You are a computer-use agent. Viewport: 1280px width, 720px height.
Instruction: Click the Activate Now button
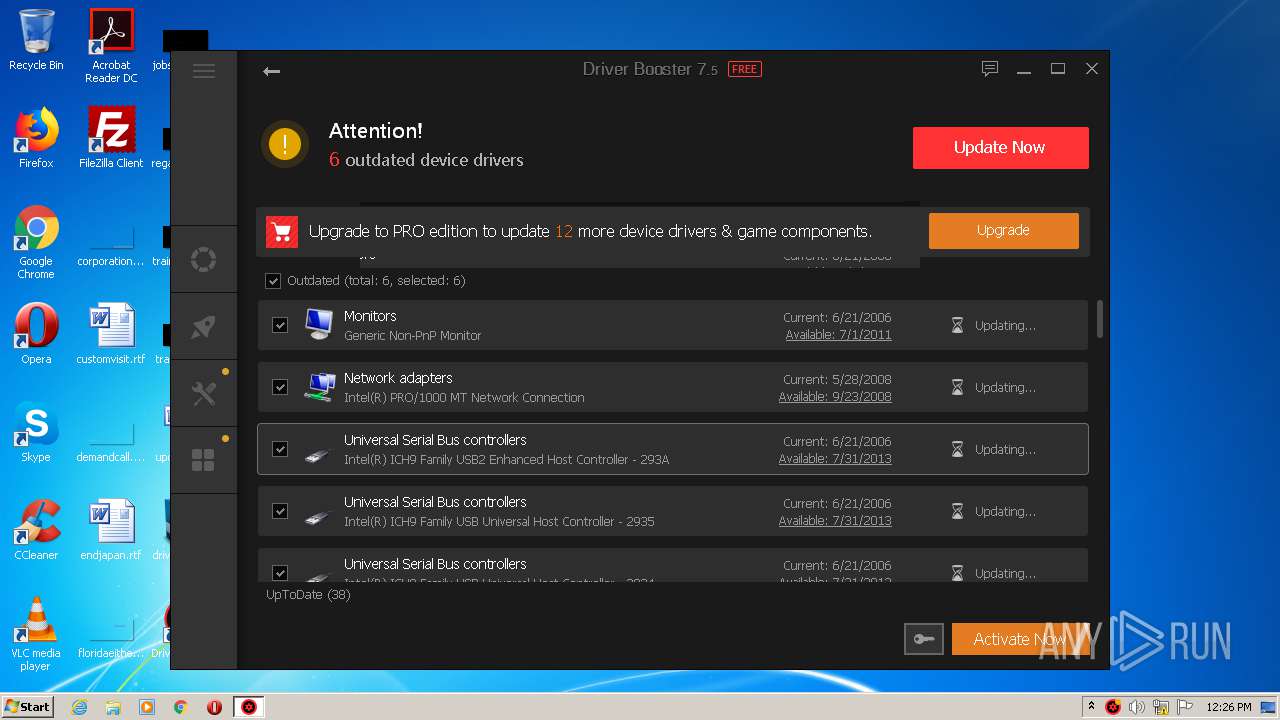[x=1020, y=639]
